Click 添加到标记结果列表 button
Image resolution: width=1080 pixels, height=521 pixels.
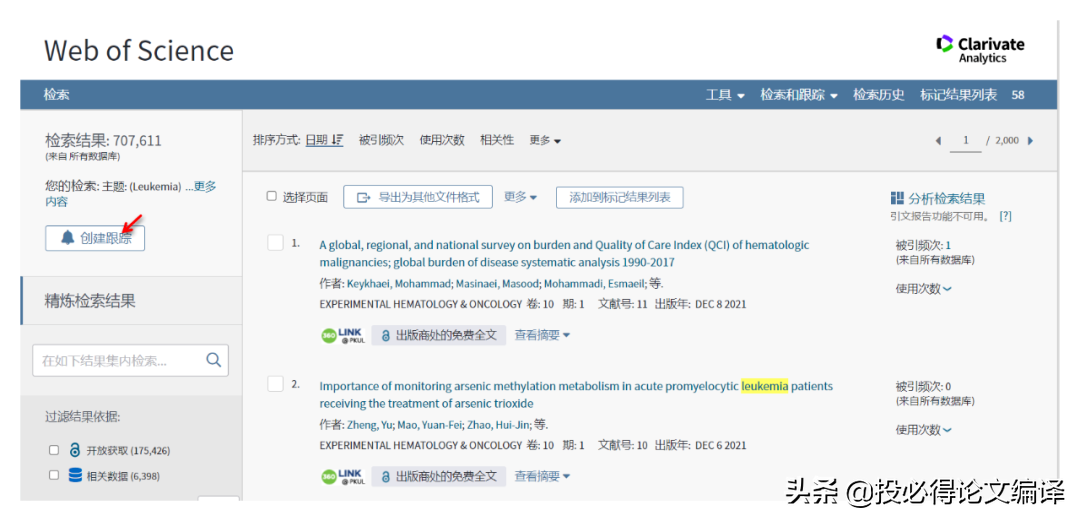619,197
